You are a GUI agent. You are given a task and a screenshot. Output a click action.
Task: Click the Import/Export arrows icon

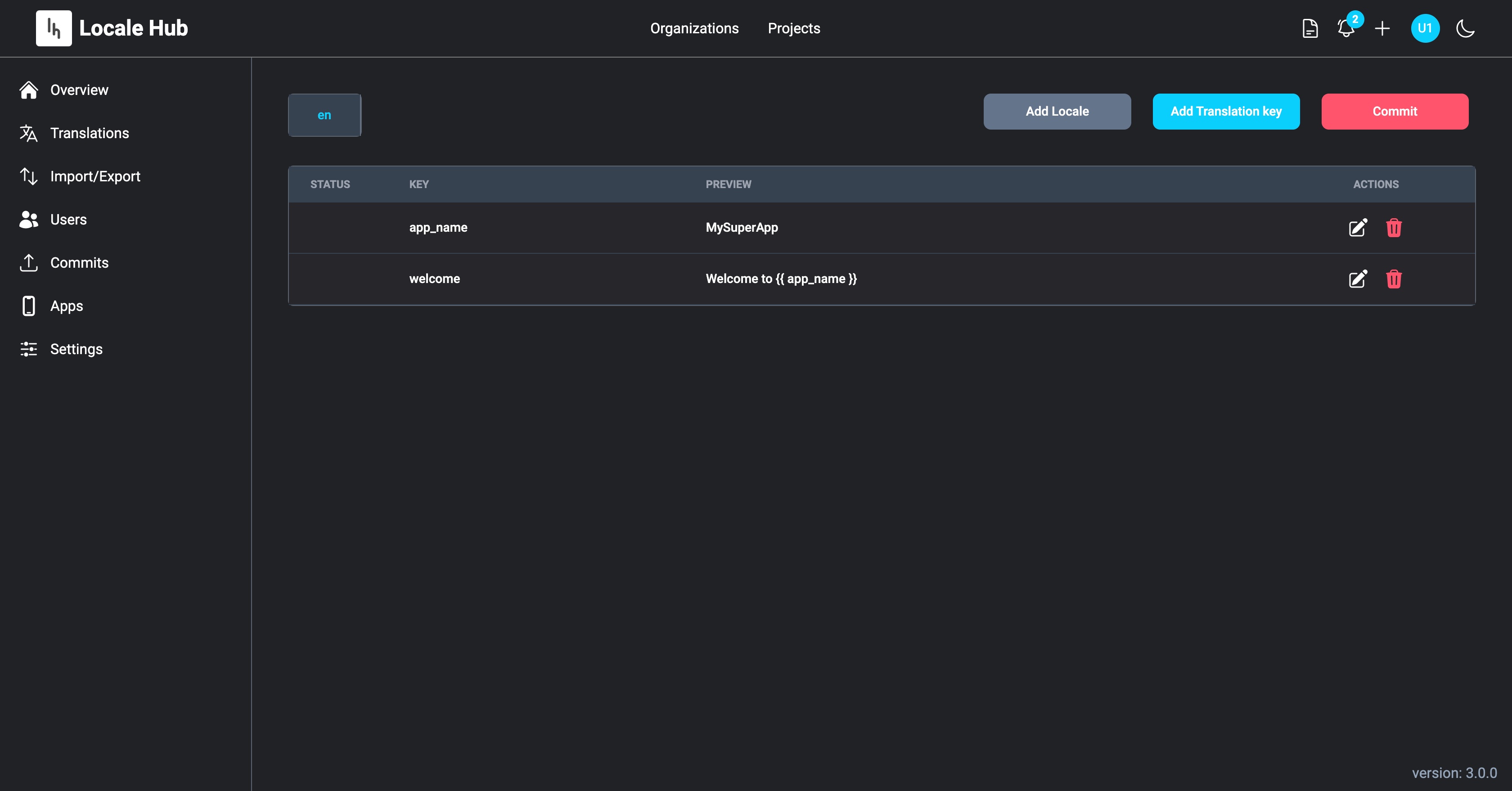(28, 176)
